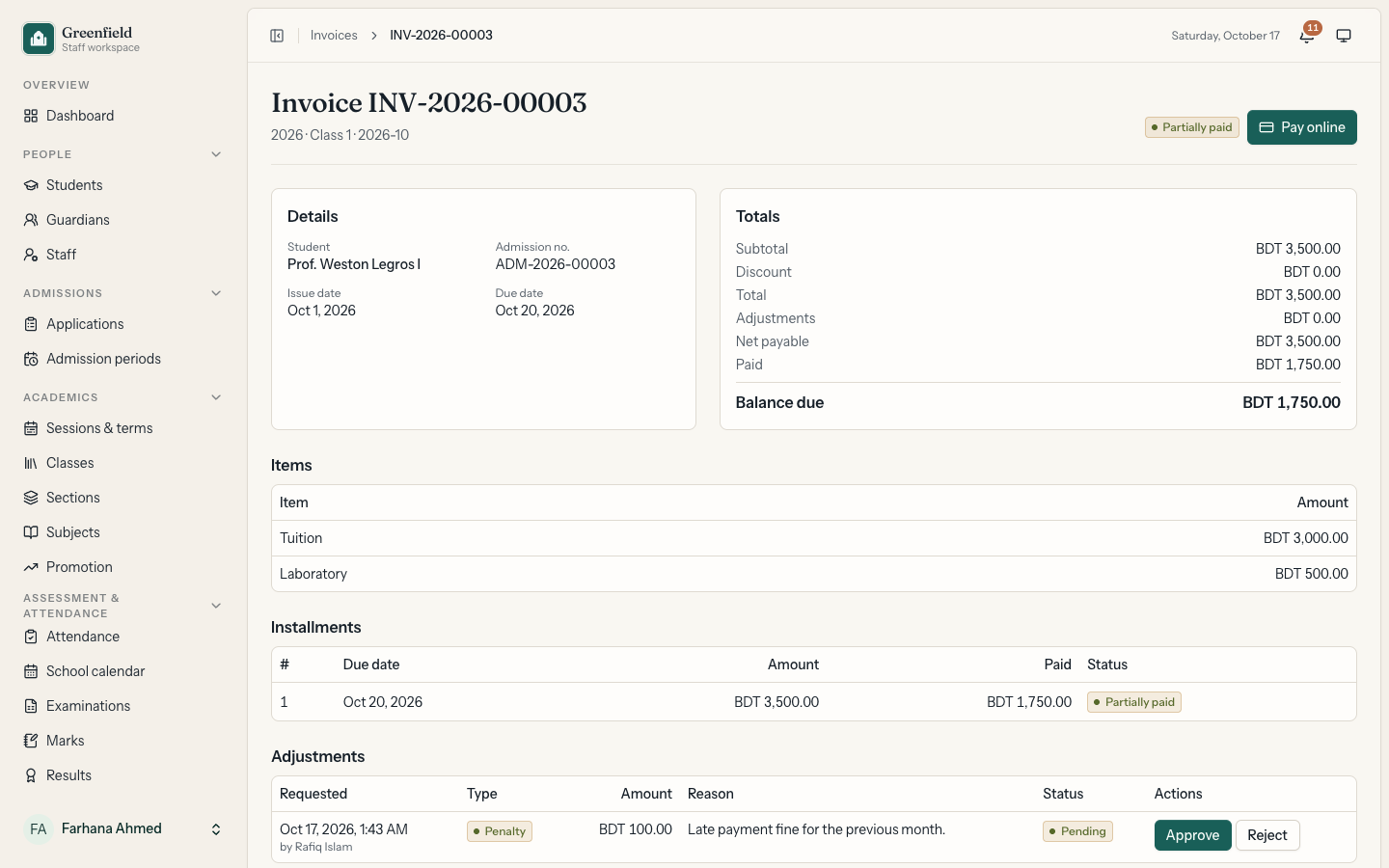Click the issue date Oct 1, 2026
This screenshot has height=868, width=1389.
tap(321, 311)
